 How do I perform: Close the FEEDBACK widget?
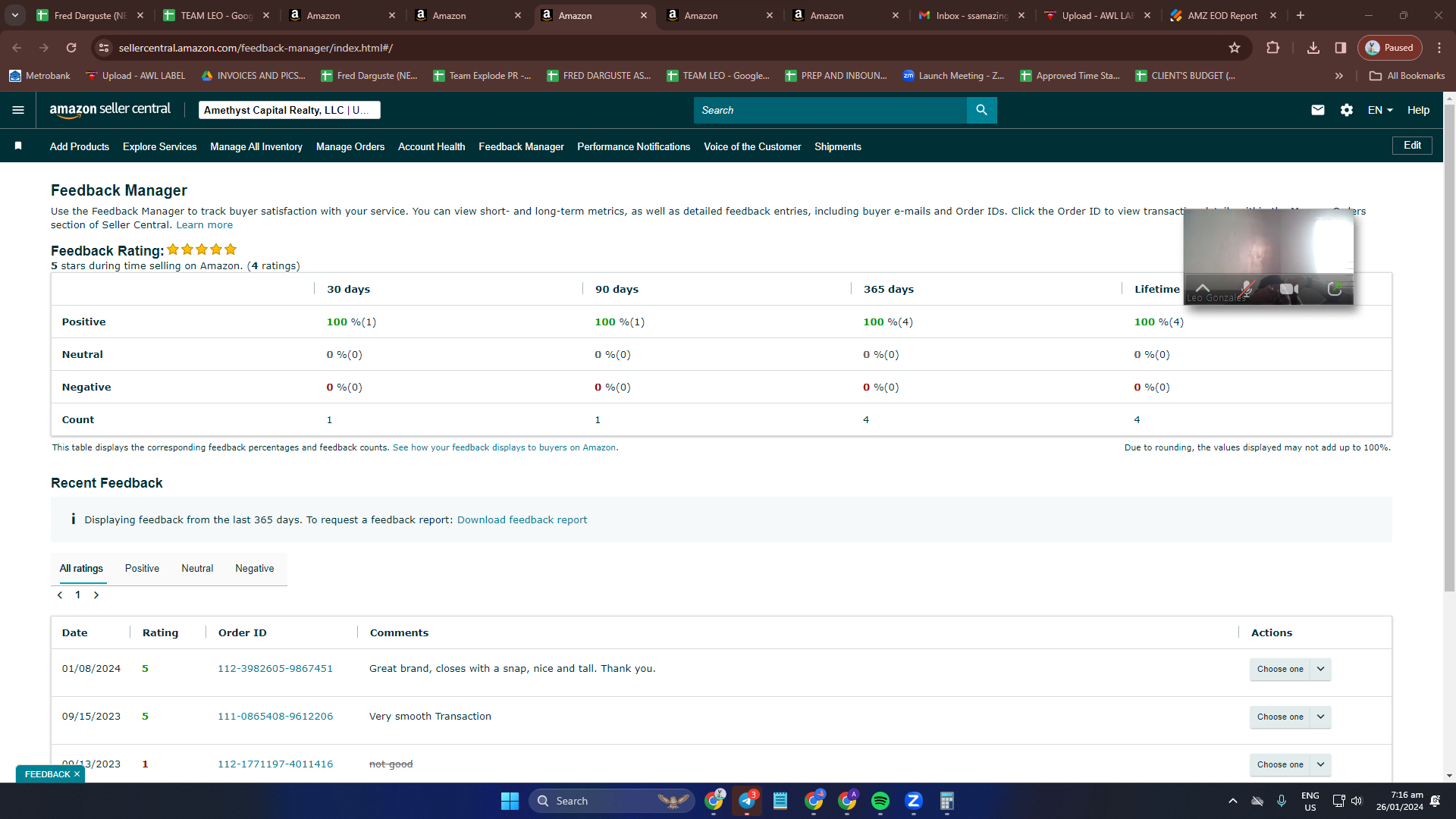pos(77,774)
